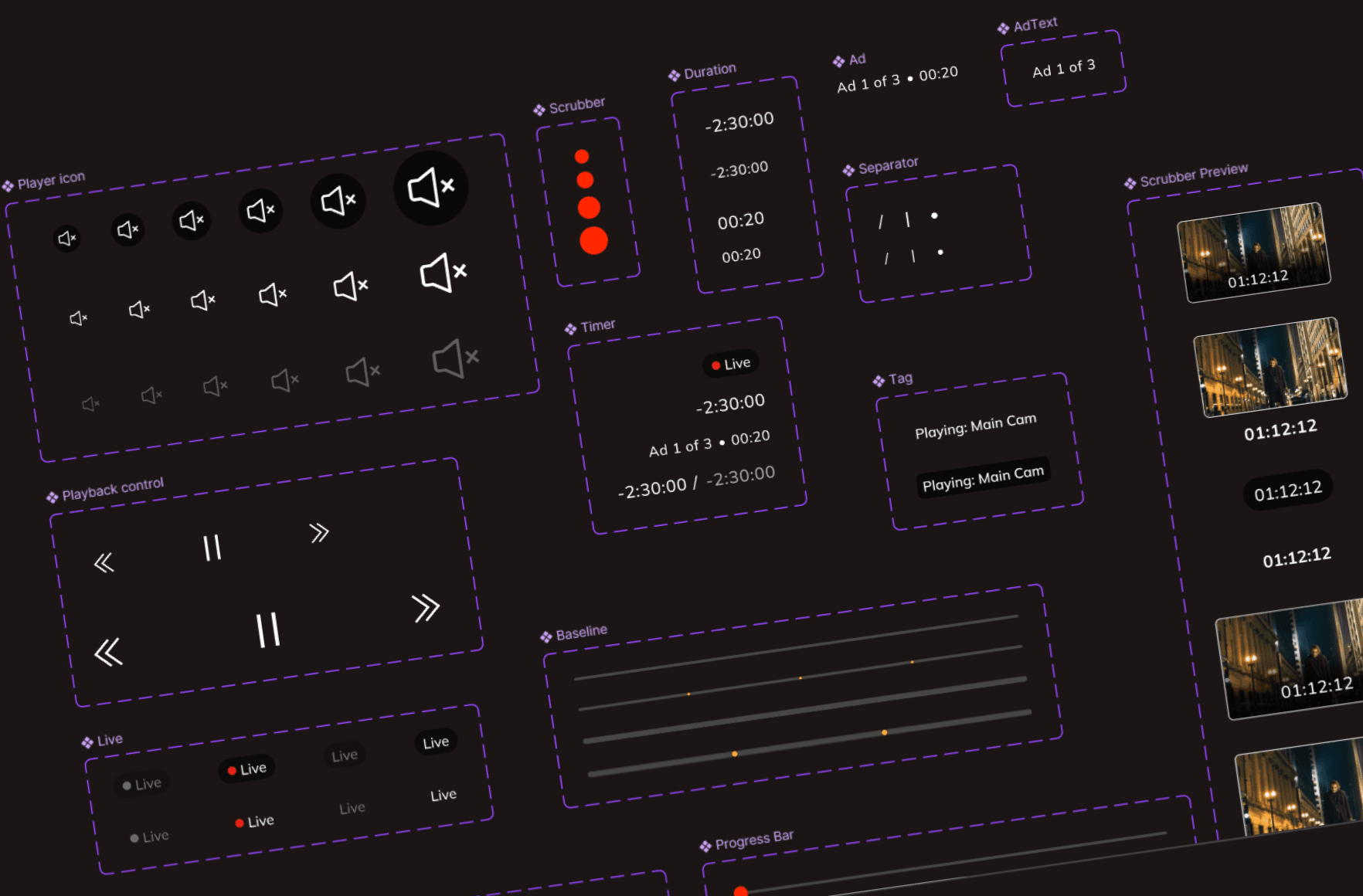Image resolution: width=1363 pixels, height=896 pixels.
Task: Select second-largest white mute icon without background
Action: click(351, 286)
